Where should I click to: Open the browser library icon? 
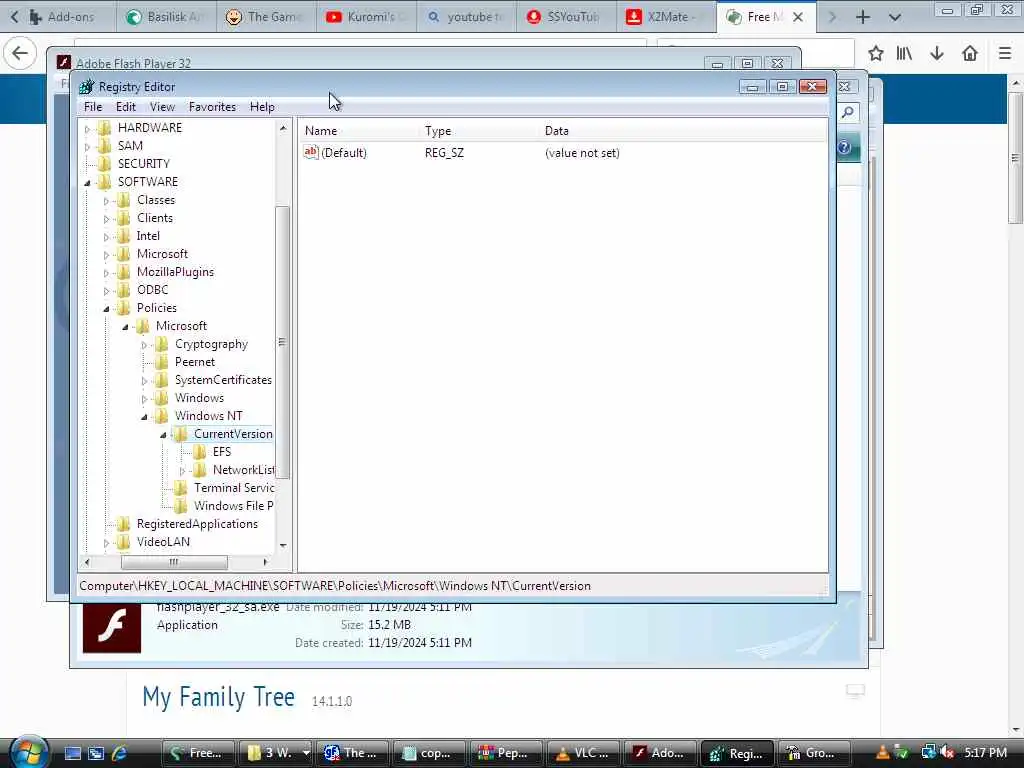click(x=904, y=54)
